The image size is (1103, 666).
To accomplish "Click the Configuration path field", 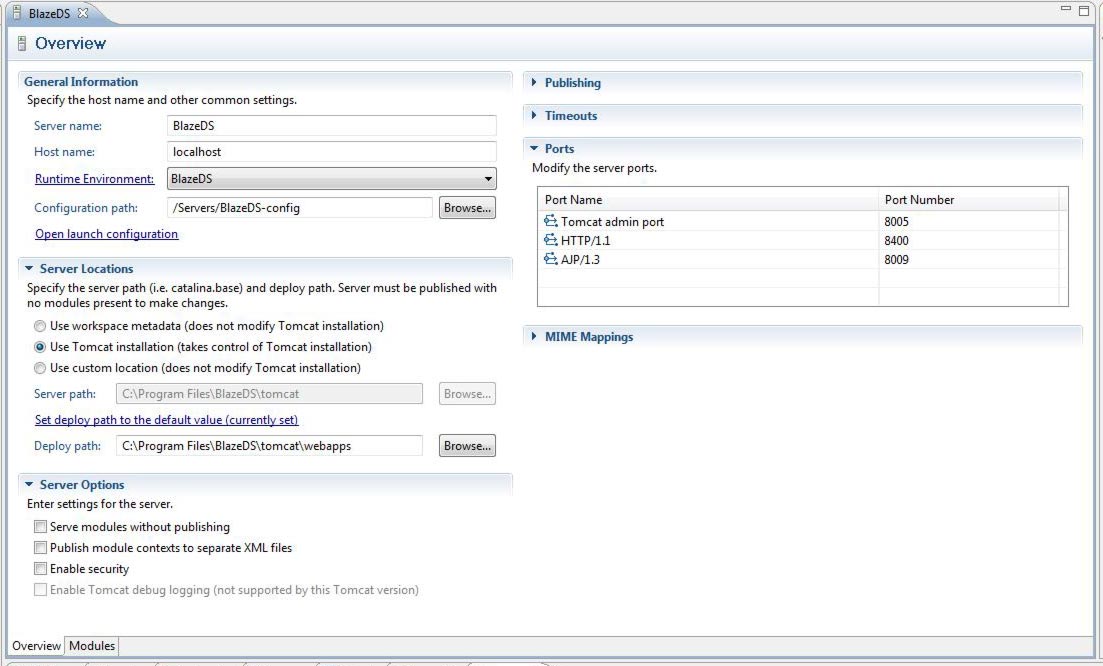I will [x=300, y=207].
